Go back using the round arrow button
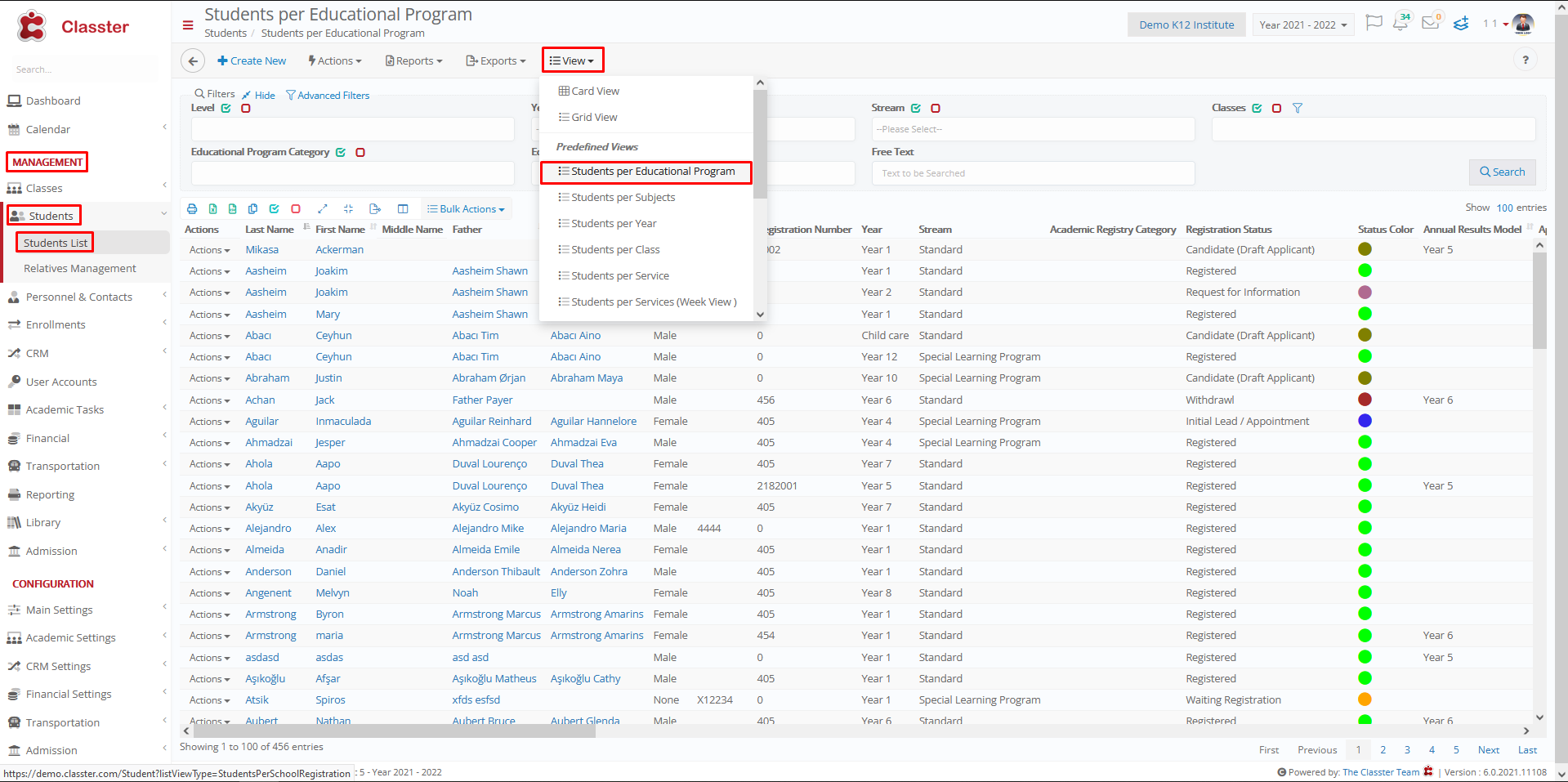The width and height of the screenshot is (1568, 782). [x=193, y=60]
